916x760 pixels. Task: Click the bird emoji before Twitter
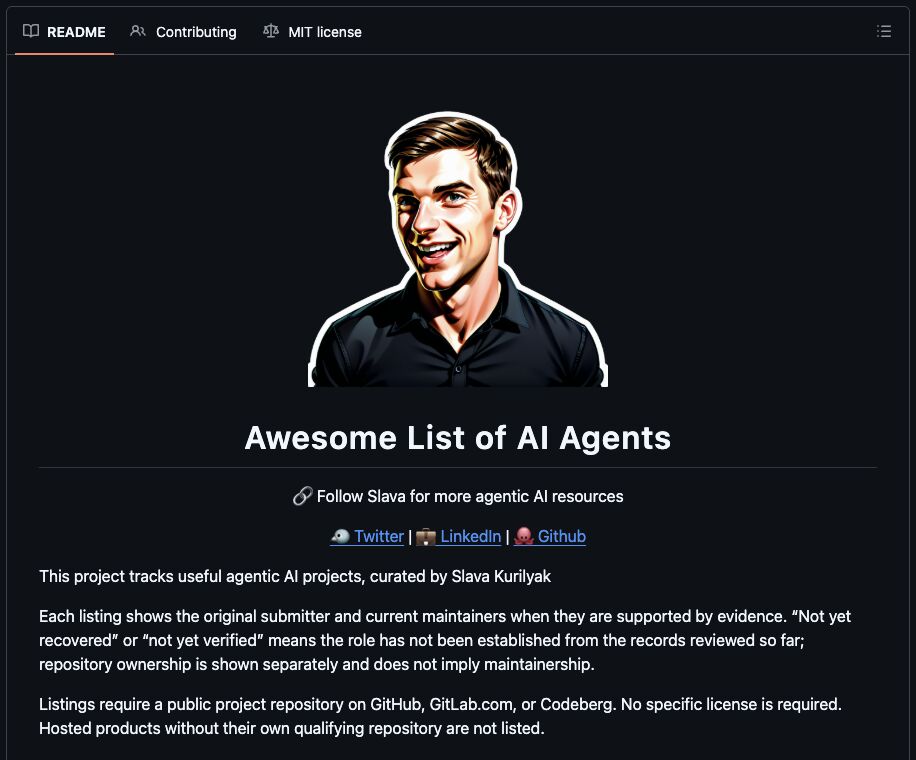click(340, 536)
